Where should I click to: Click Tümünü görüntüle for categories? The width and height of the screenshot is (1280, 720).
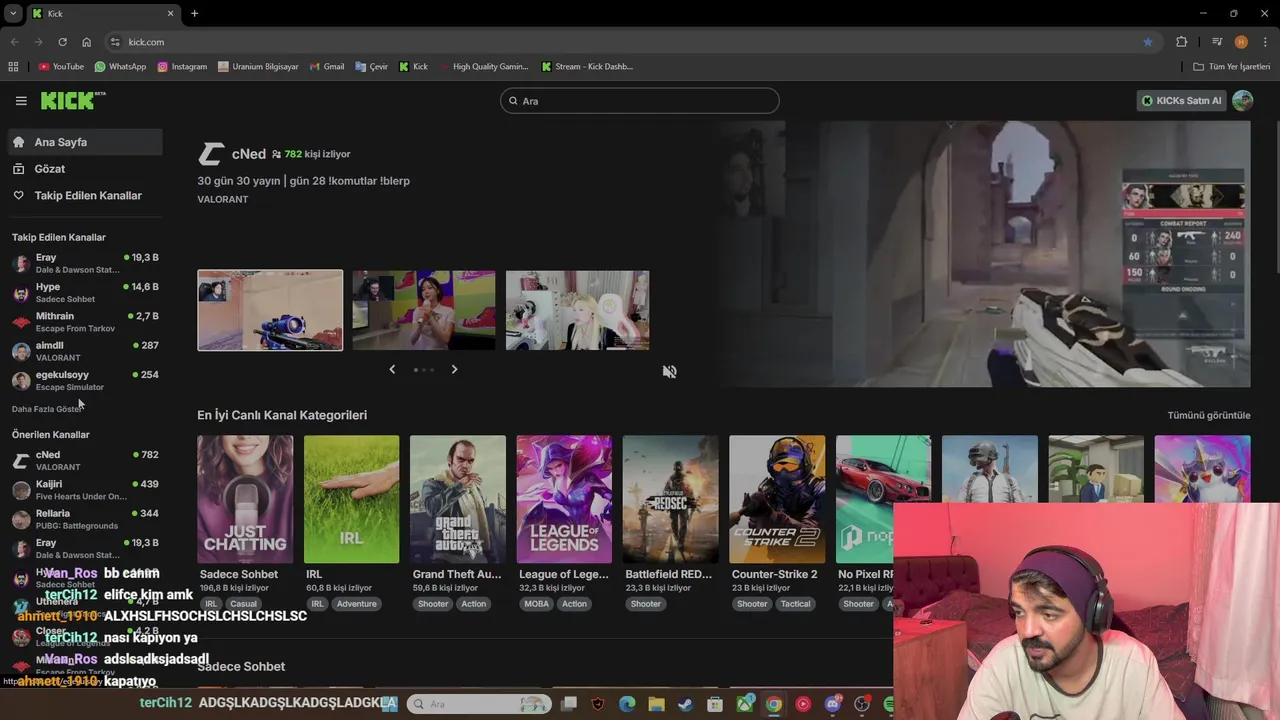(1209, 415)
